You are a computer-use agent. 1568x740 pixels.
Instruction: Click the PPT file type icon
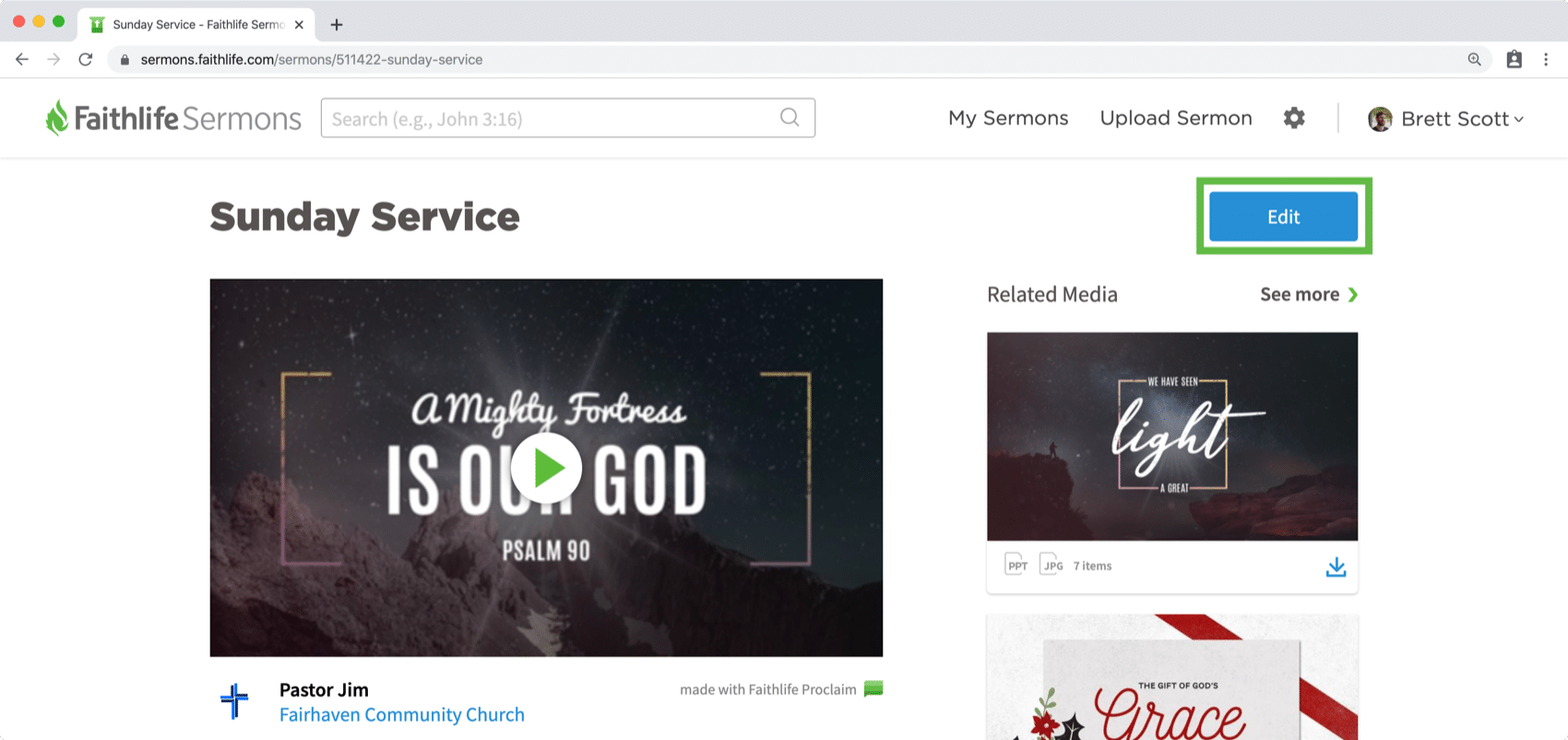click(x=1016, y=565)
